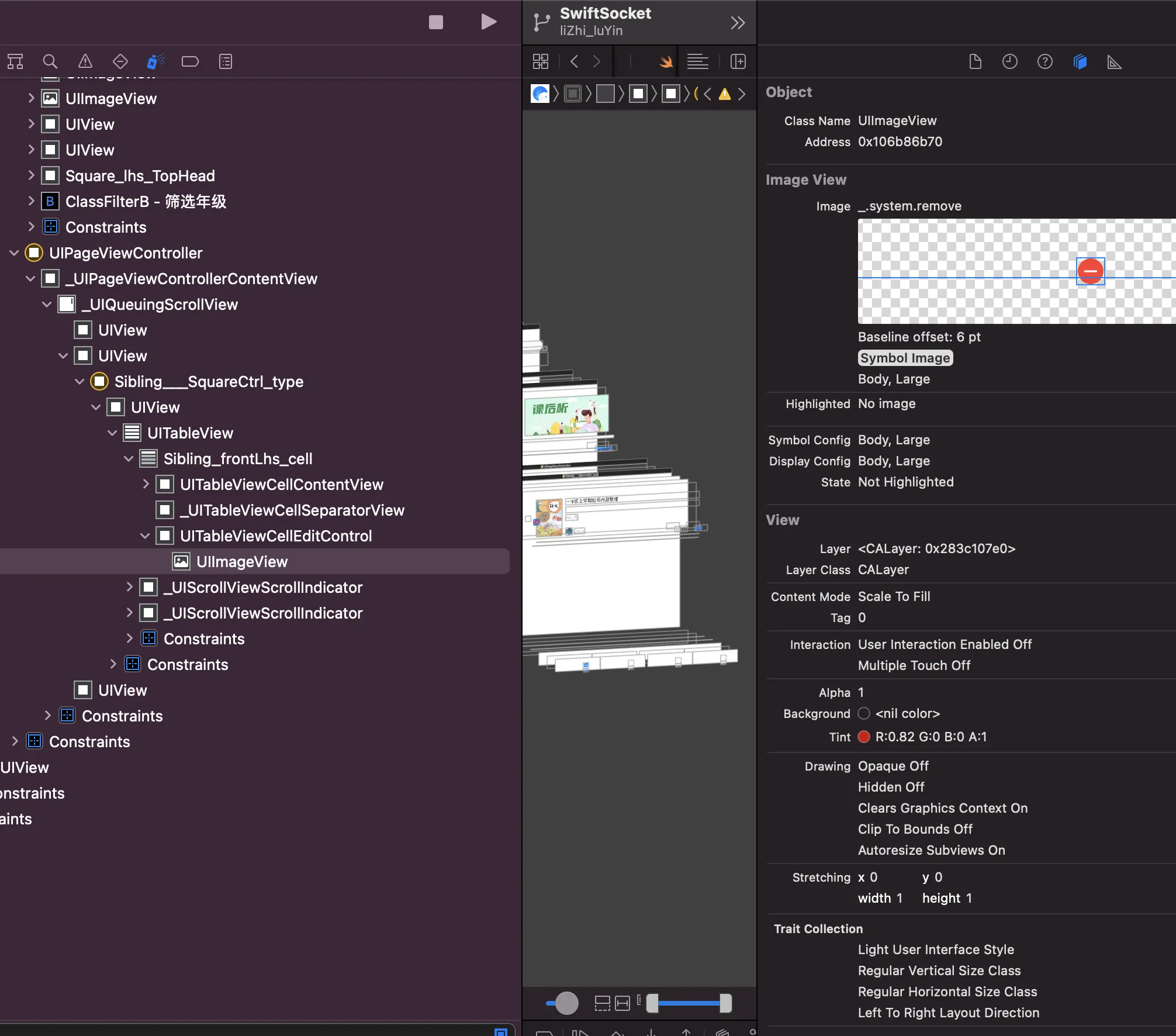The height and width of the screenshot is (1036, 1176).
Task: Toggle show constraints button
Action: click(x=623, y=1003)
